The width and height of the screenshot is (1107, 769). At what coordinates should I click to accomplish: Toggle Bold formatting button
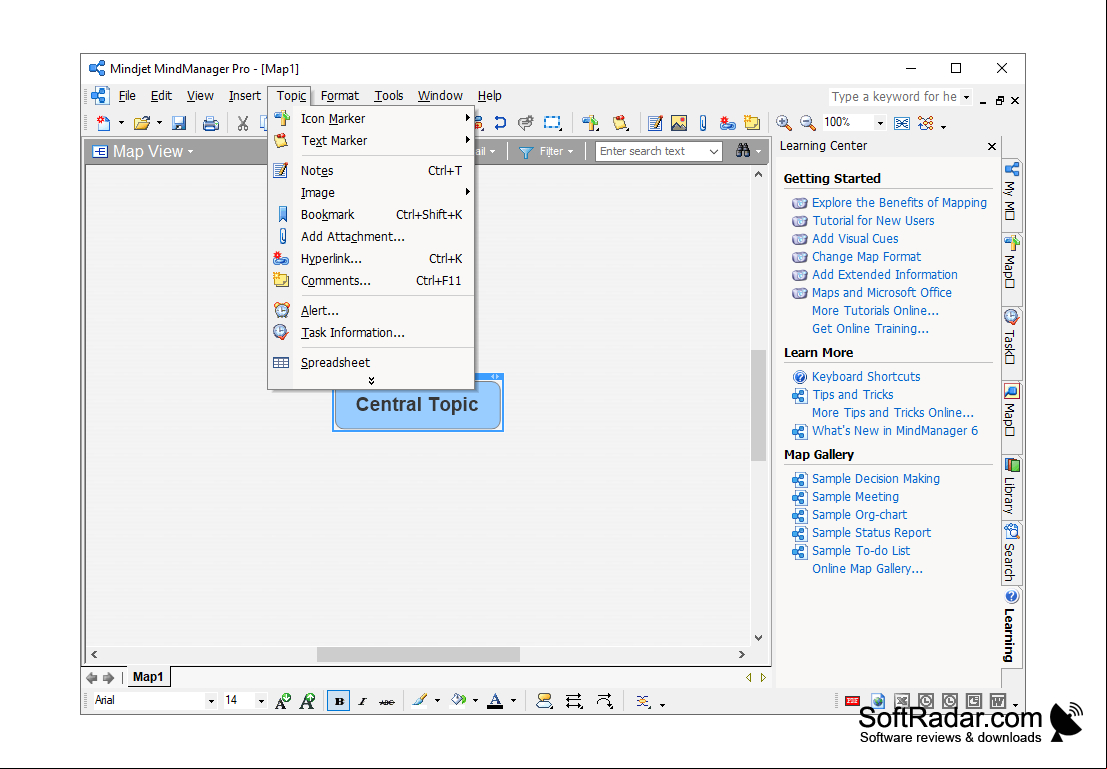(339, 701)
